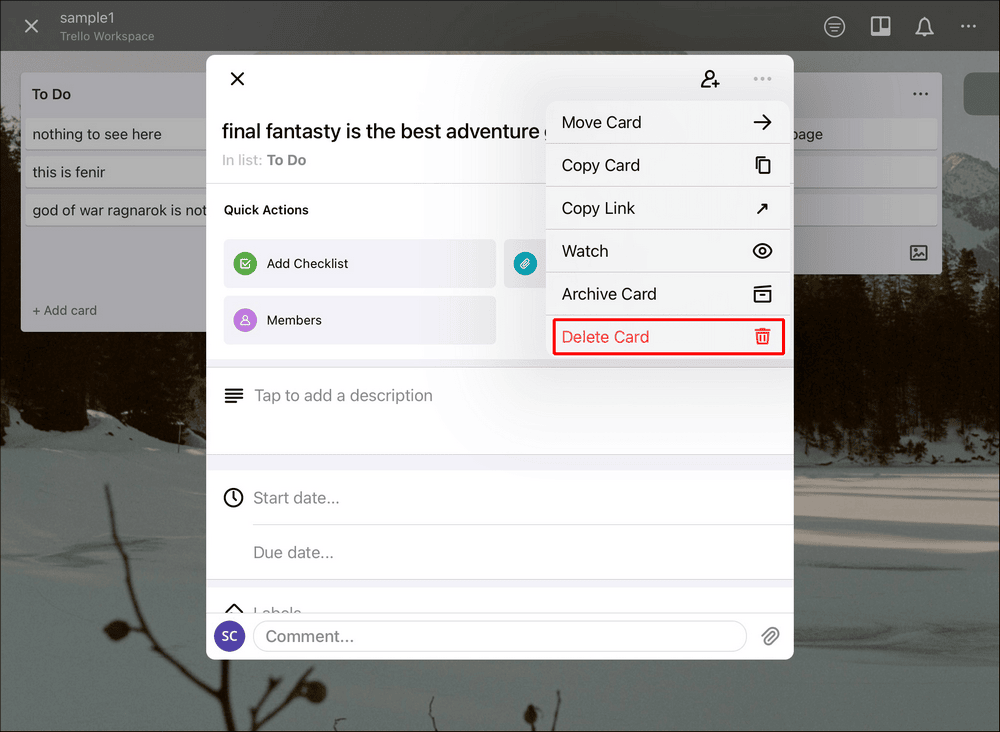Click the cover image icon on the right list card
The image size is (1000, 732).
(x=918, y=253)
